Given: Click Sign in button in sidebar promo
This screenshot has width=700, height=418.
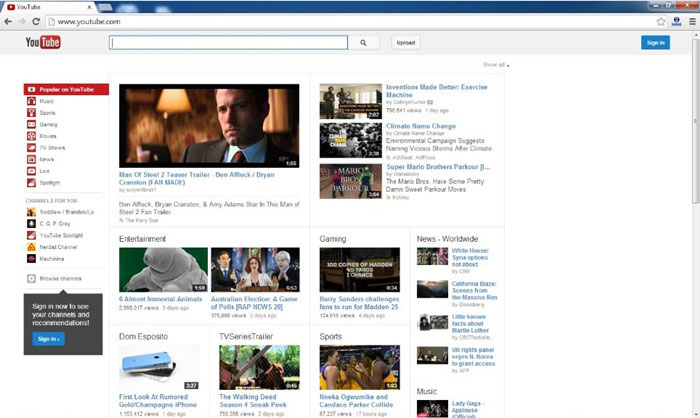Looking at the screenshot, I should [x=48, y=339].
